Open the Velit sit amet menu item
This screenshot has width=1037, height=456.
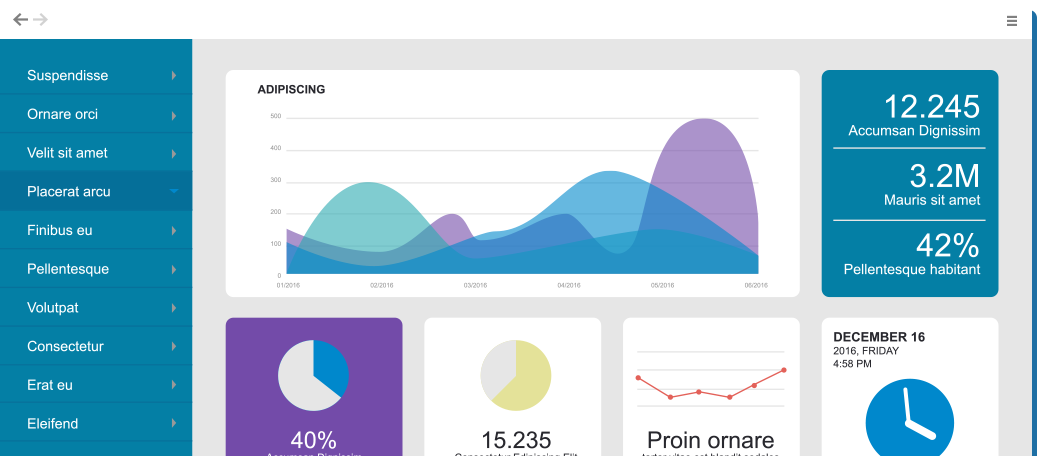[x=67, y=153]
